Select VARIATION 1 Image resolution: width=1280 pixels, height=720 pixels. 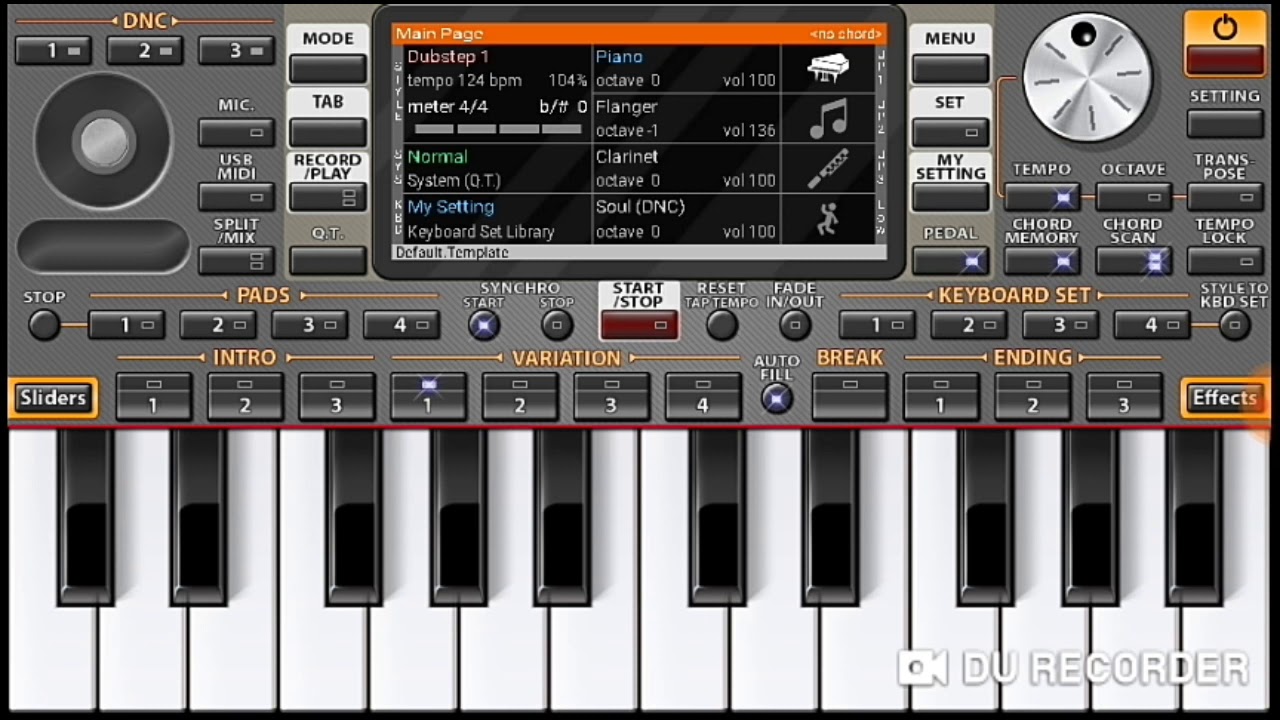click(428, 396)
